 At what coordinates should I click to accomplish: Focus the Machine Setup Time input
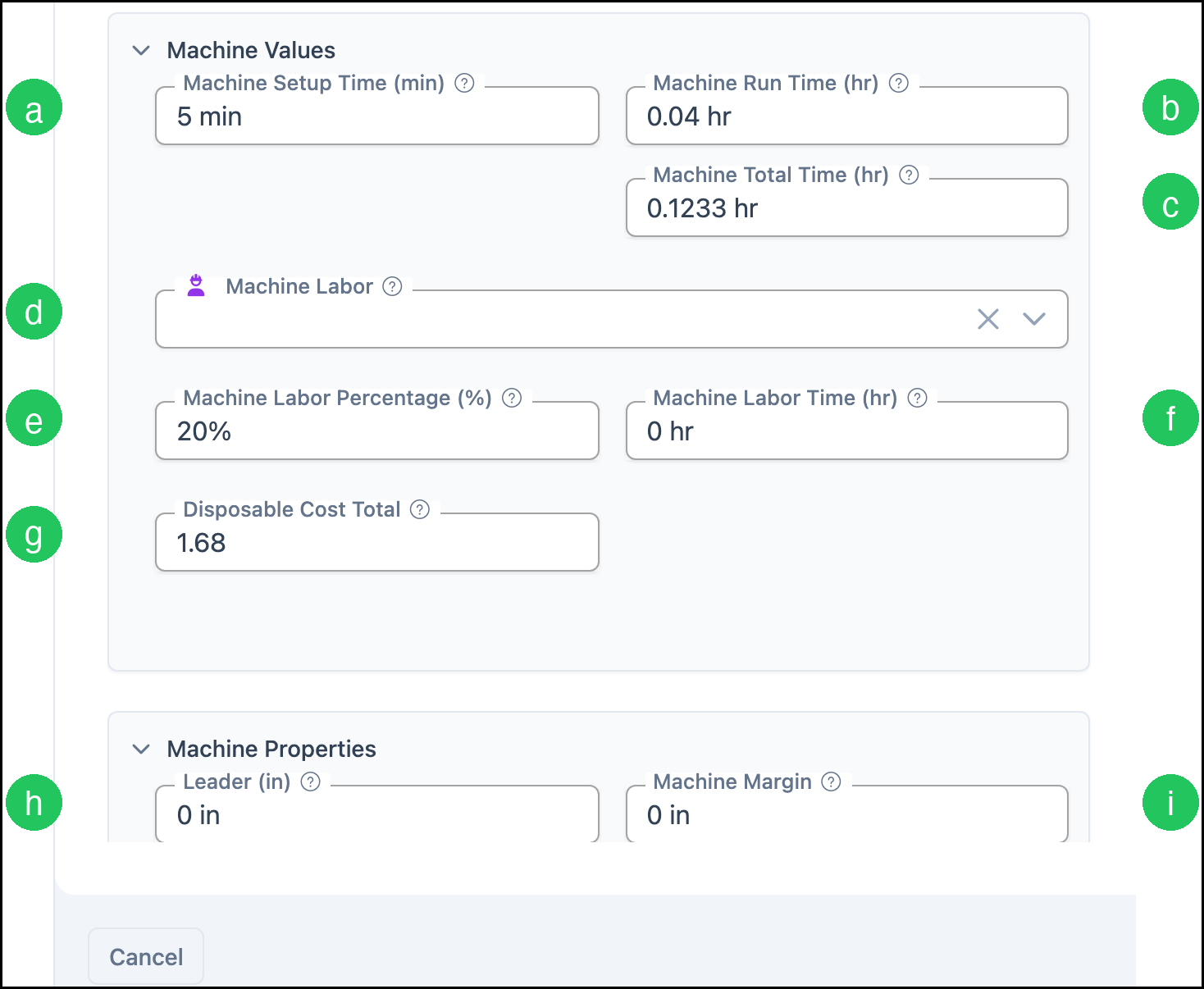[377, 116]
